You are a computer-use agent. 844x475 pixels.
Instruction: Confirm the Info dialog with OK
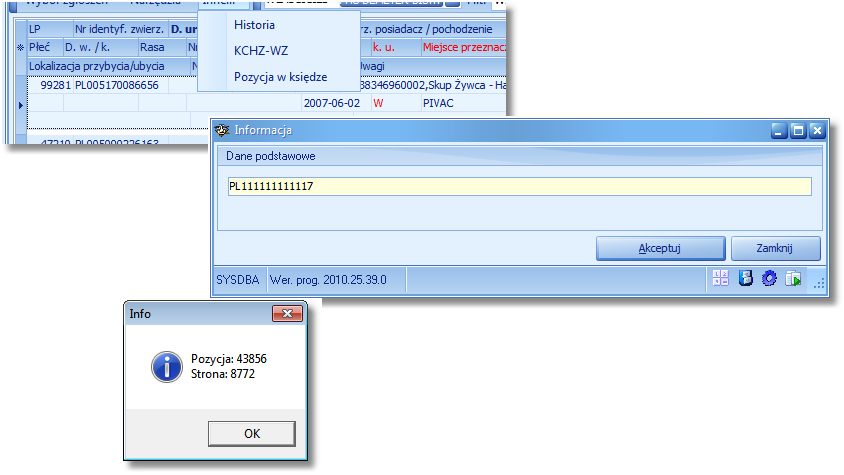pyautogui.click(x=251, y=434)
